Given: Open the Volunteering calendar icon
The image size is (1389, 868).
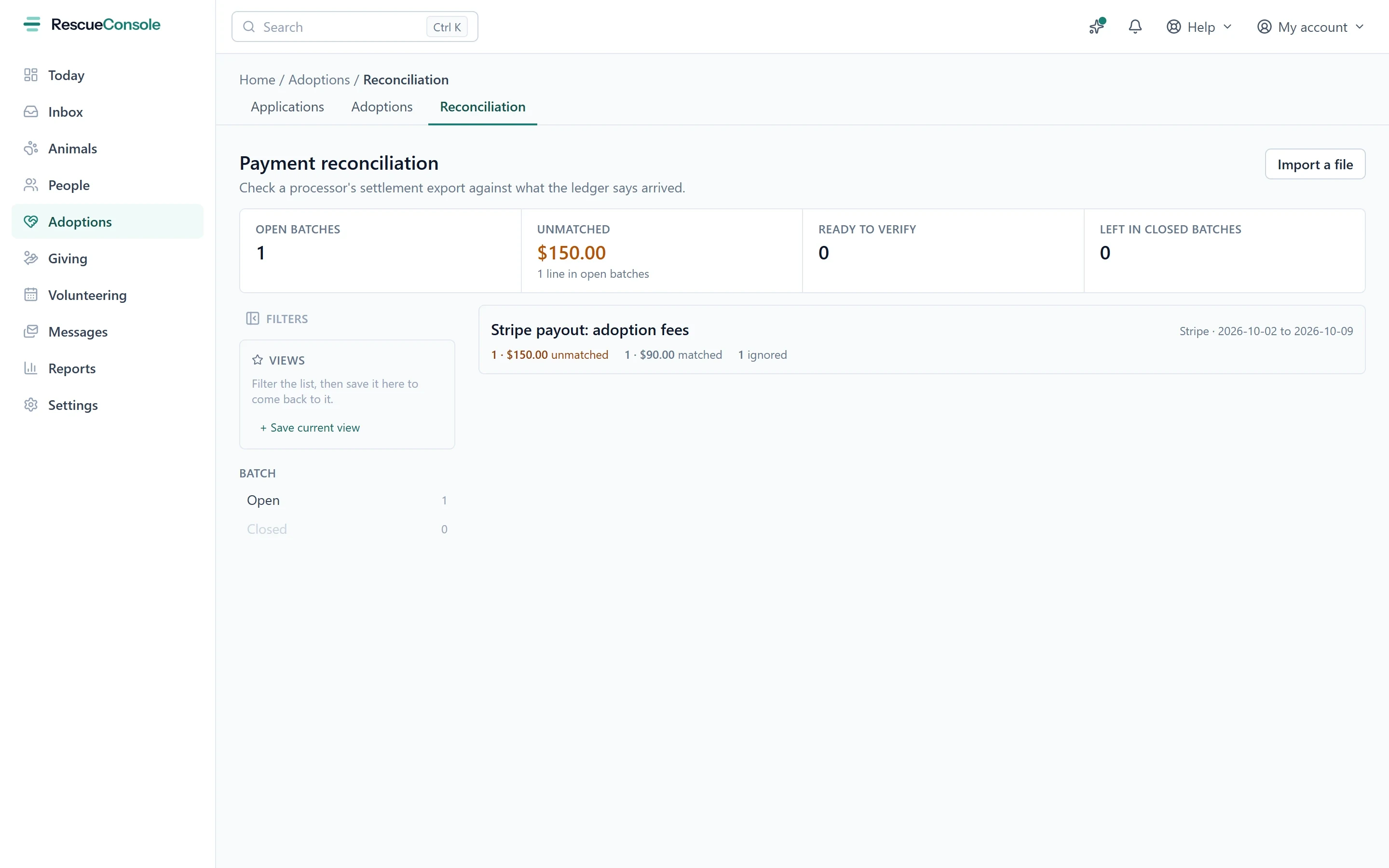Looking at the screenshot, I should point(31,295).
